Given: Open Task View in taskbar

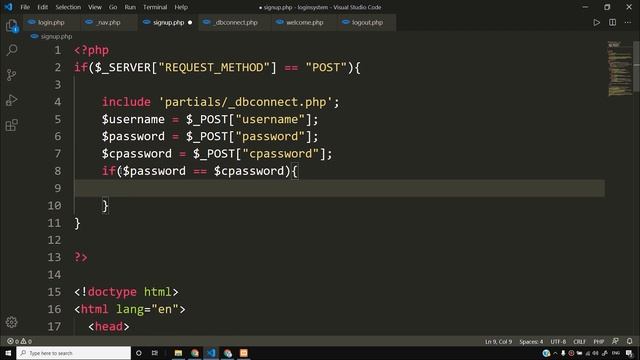Looking at the screenshot, I should [155, 353].
